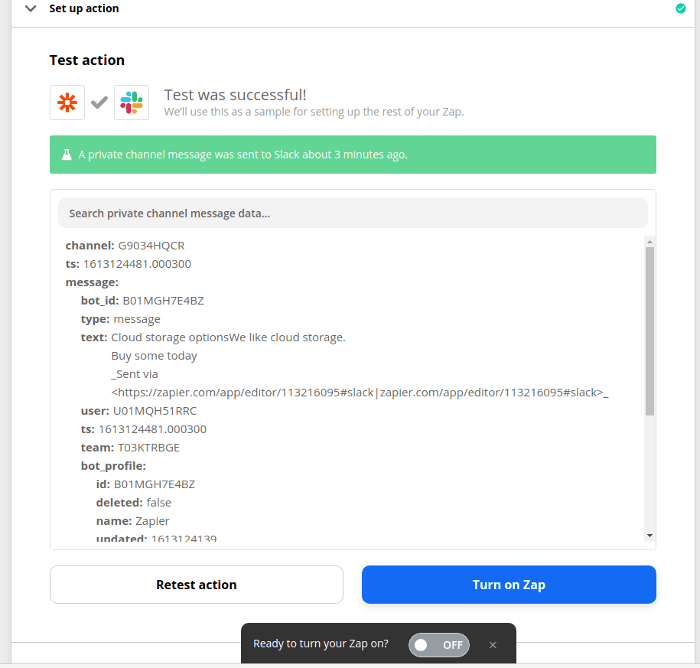
Task: Click the gray checkmark between app icons
Action: pos(99,103)
